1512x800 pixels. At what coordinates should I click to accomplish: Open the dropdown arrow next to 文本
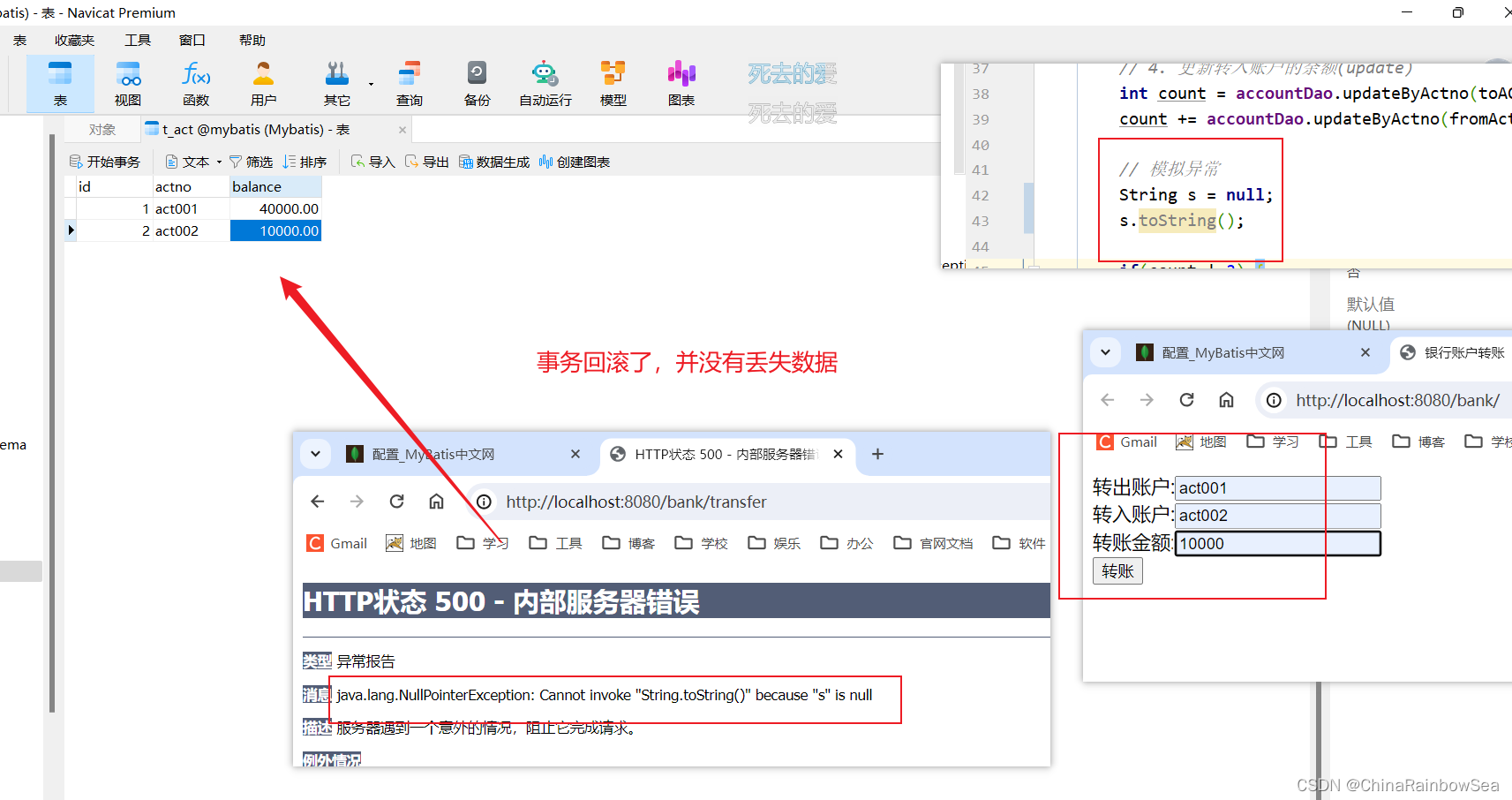pyautogui.click(x=218, y=161)
